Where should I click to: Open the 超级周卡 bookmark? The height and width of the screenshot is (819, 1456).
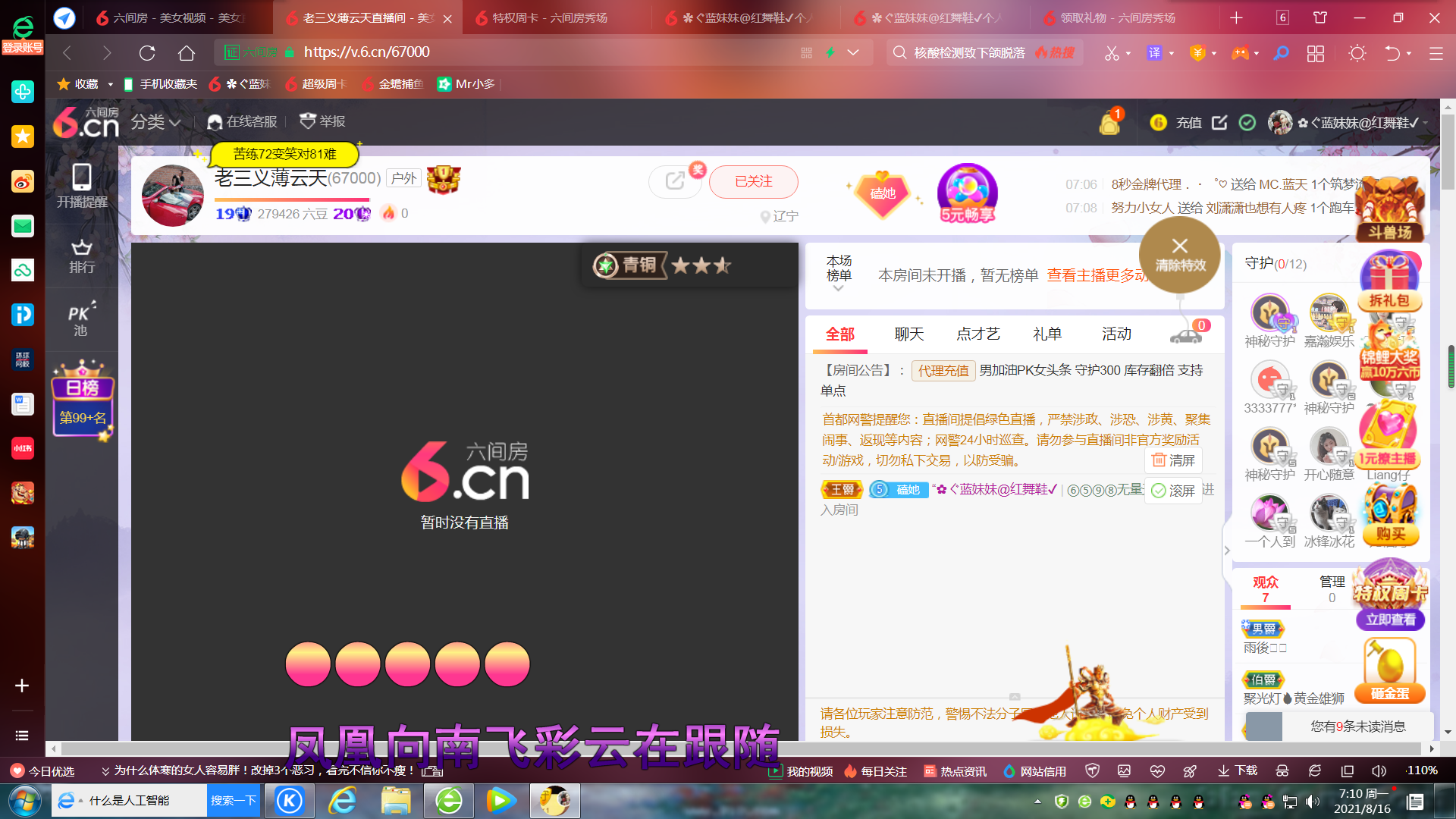[x=316, y=84]
